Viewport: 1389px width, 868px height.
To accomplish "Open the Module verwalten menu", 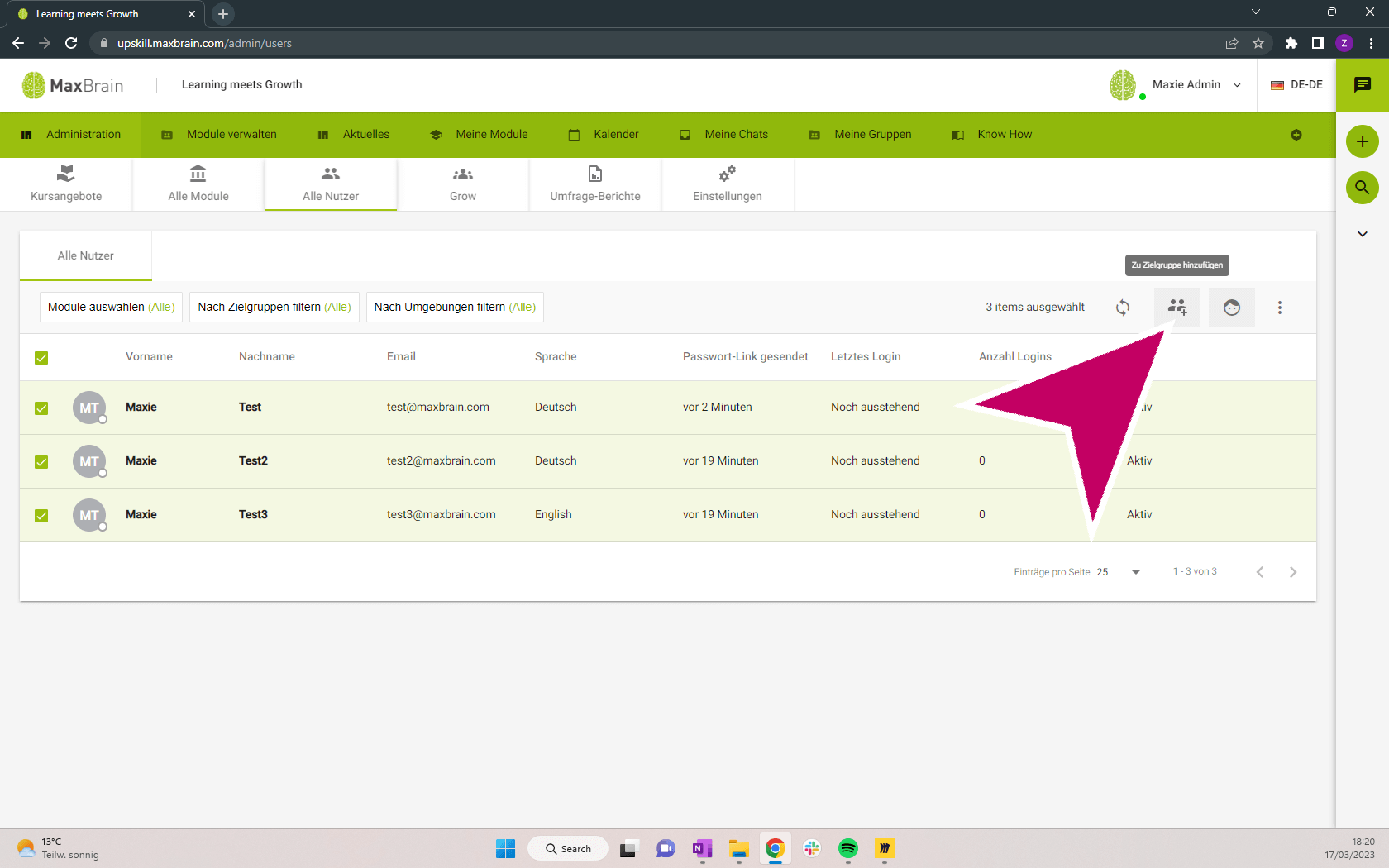I will 219,135.
